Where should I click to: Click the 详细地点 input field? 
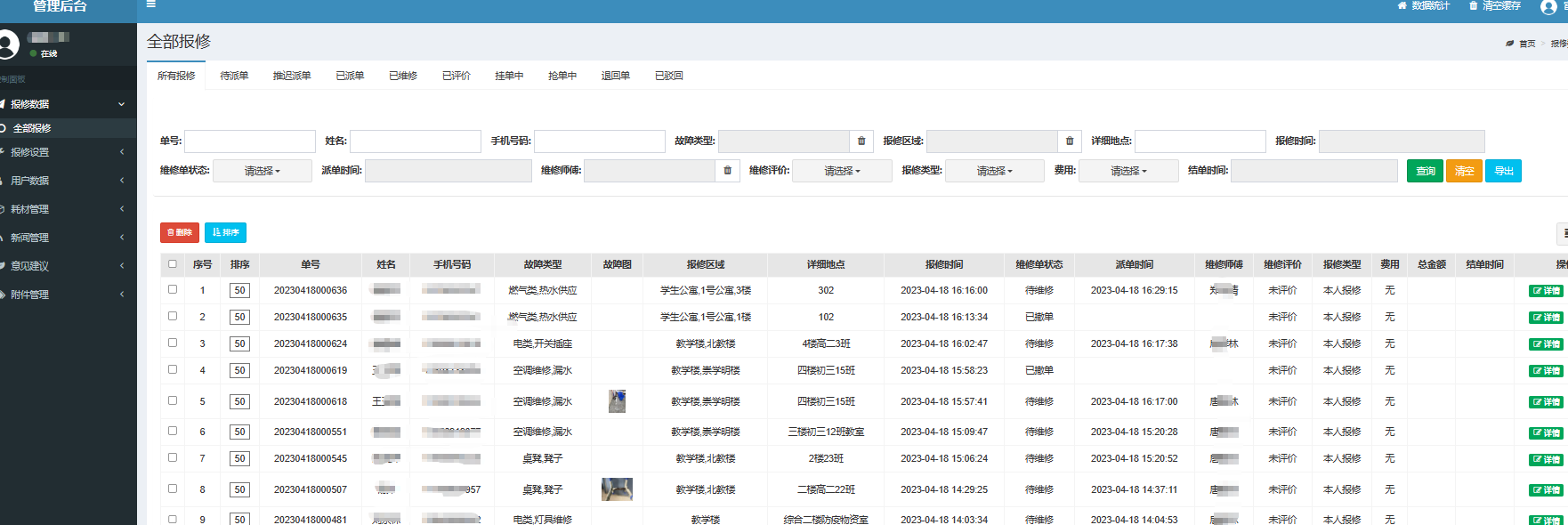point(1200,141)
